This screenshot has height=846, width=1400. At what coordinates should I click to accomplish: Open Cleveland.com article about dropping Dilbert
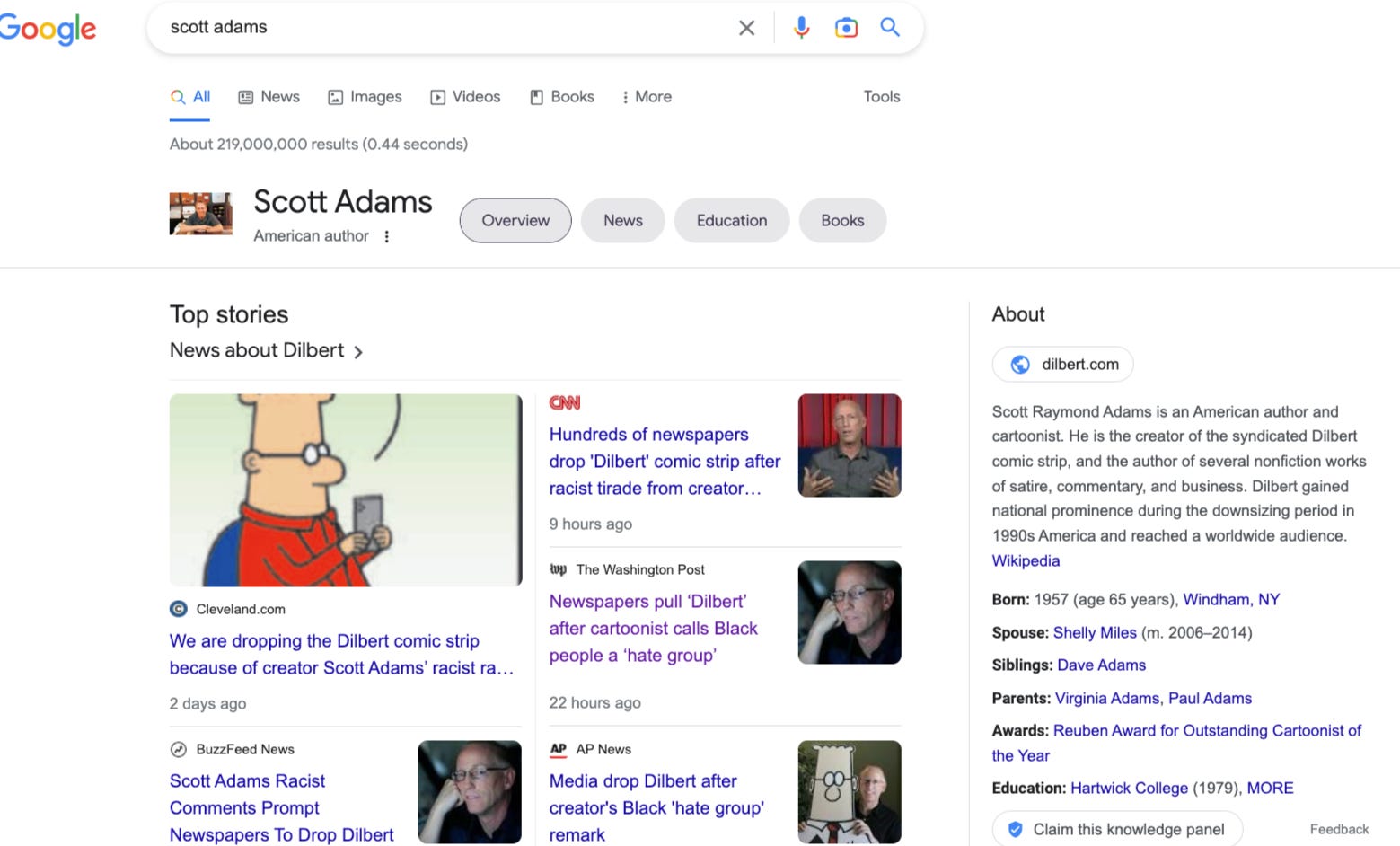[342, 655]
